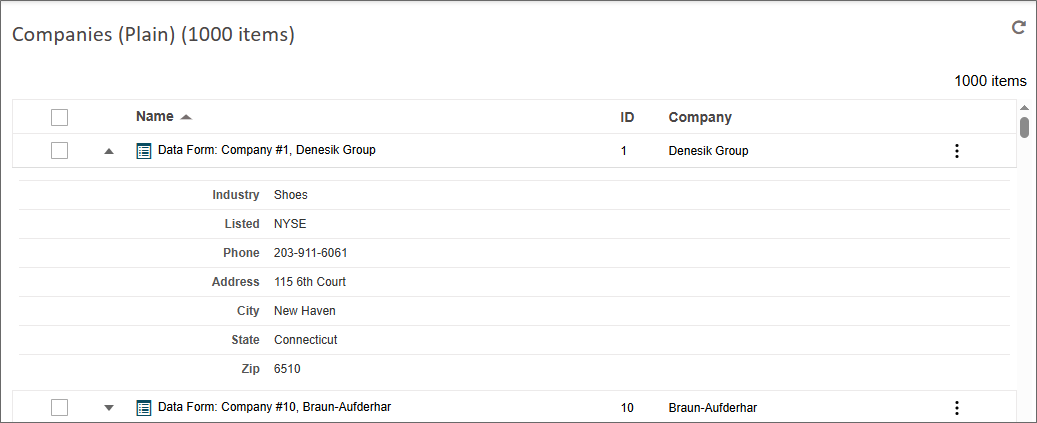Sort by the Name column header
This screenshot has width=1037, height=423.
(154, 117)
